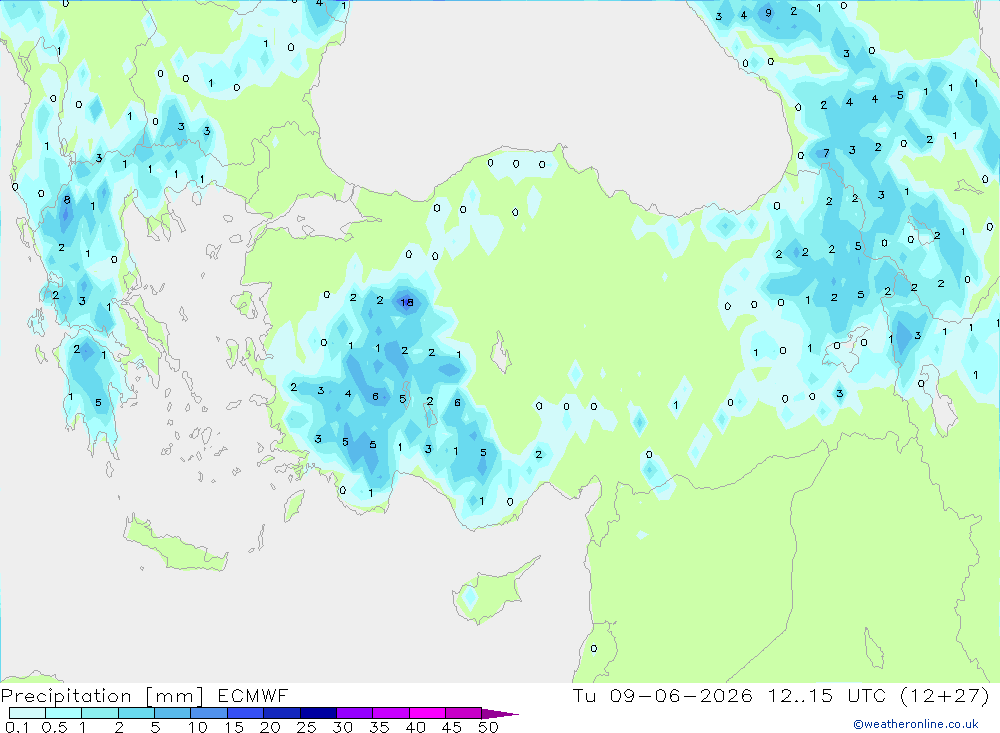Image resolution: width=1000 pixels, height=733 pixels.
Task: Click the 1–2 mm legend color box
Action: pos(100,713)
